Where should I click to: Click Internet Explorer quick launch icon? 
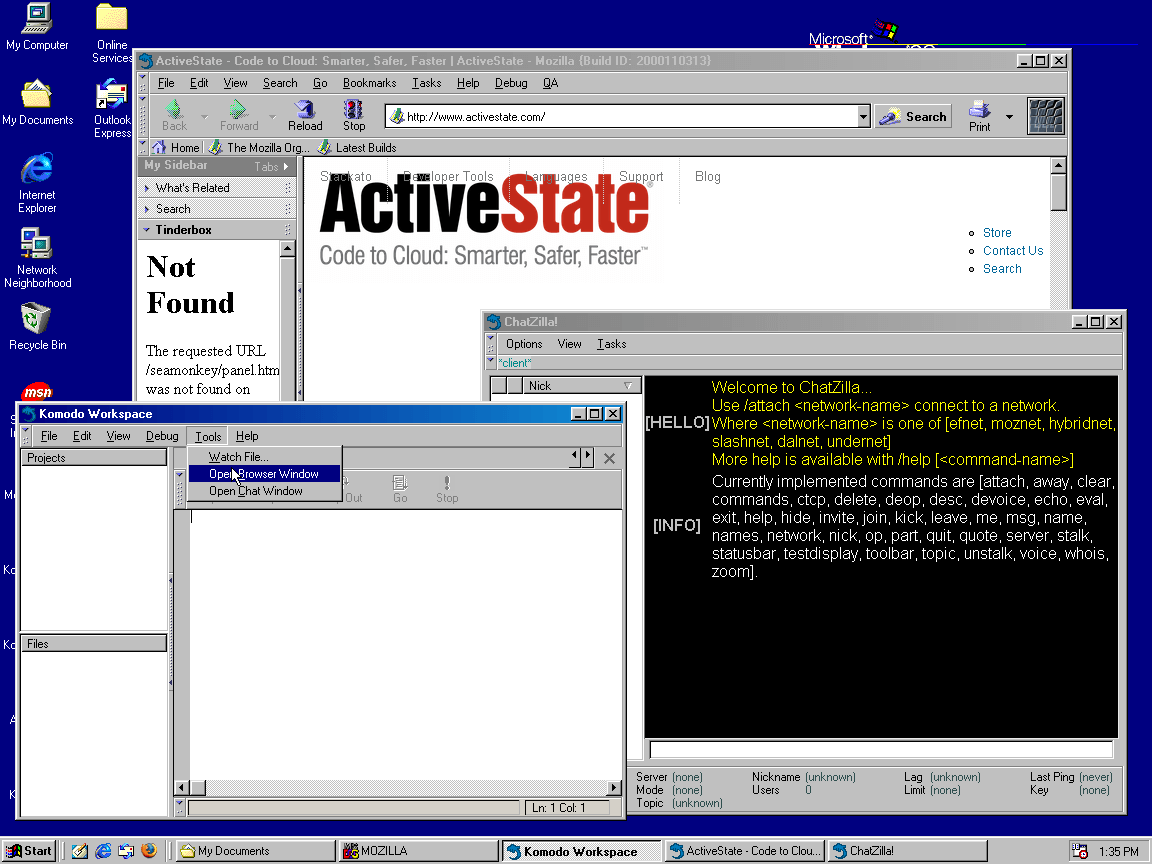(104, 851)
